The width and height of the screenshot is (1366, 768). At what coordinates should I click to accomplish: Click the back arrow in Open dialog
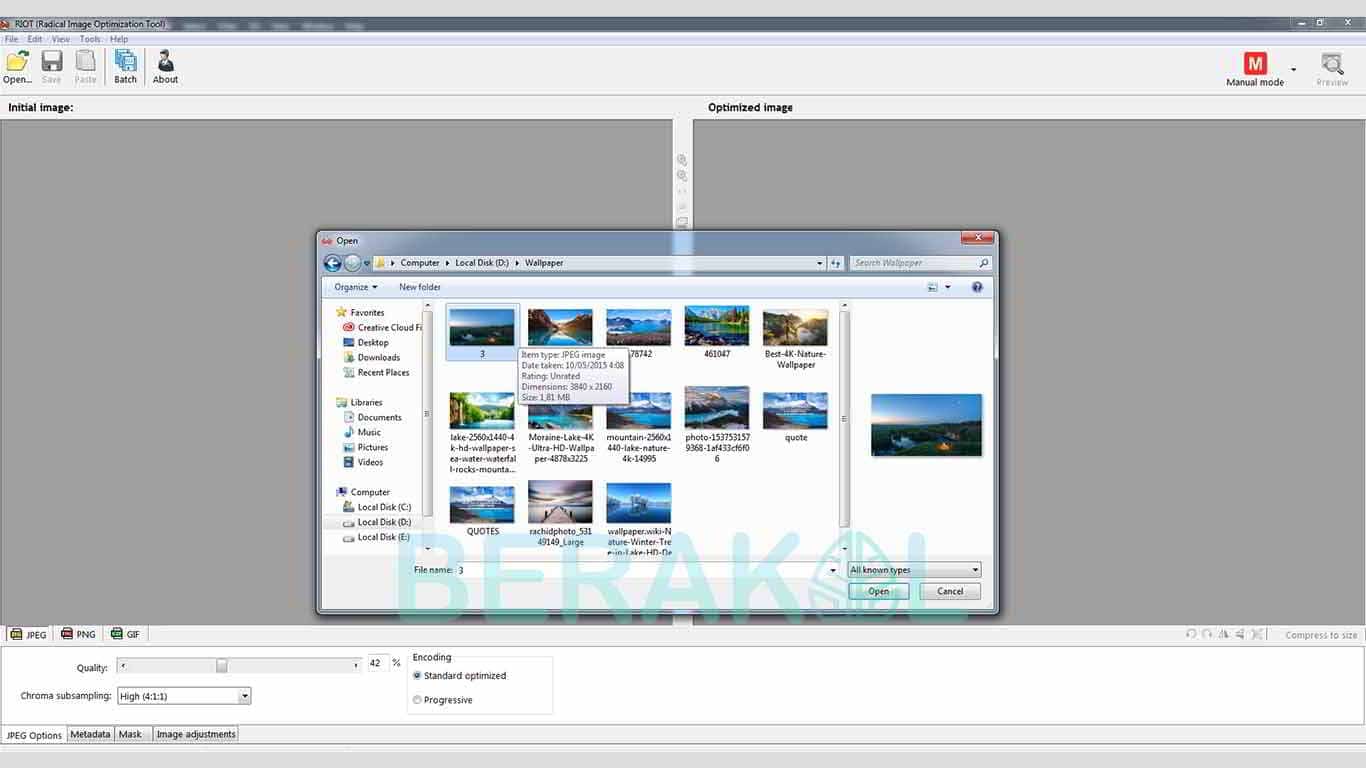pos(333,263)
